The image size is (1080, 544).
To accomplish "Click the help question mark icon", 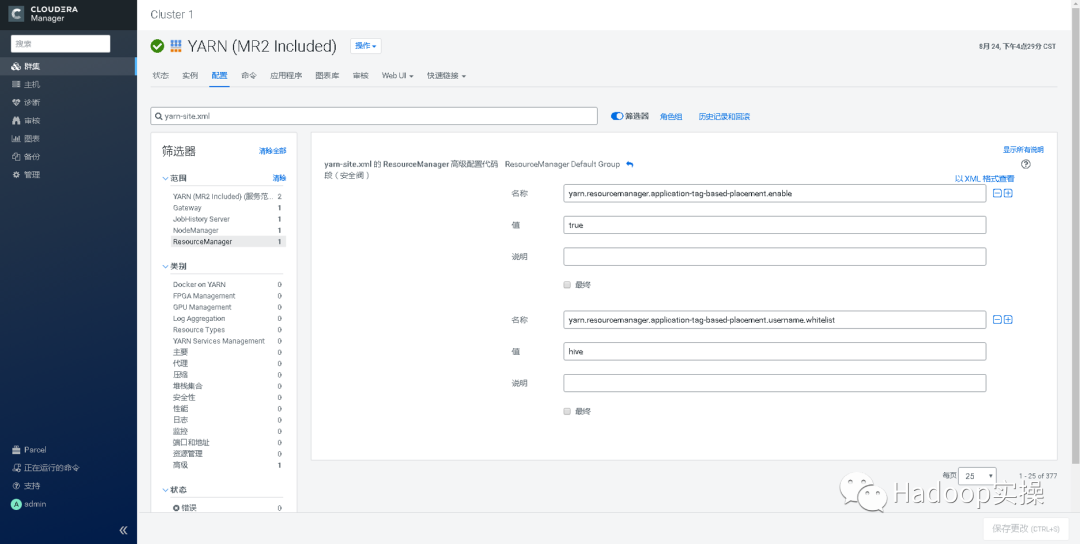I will click(1025, 164).
